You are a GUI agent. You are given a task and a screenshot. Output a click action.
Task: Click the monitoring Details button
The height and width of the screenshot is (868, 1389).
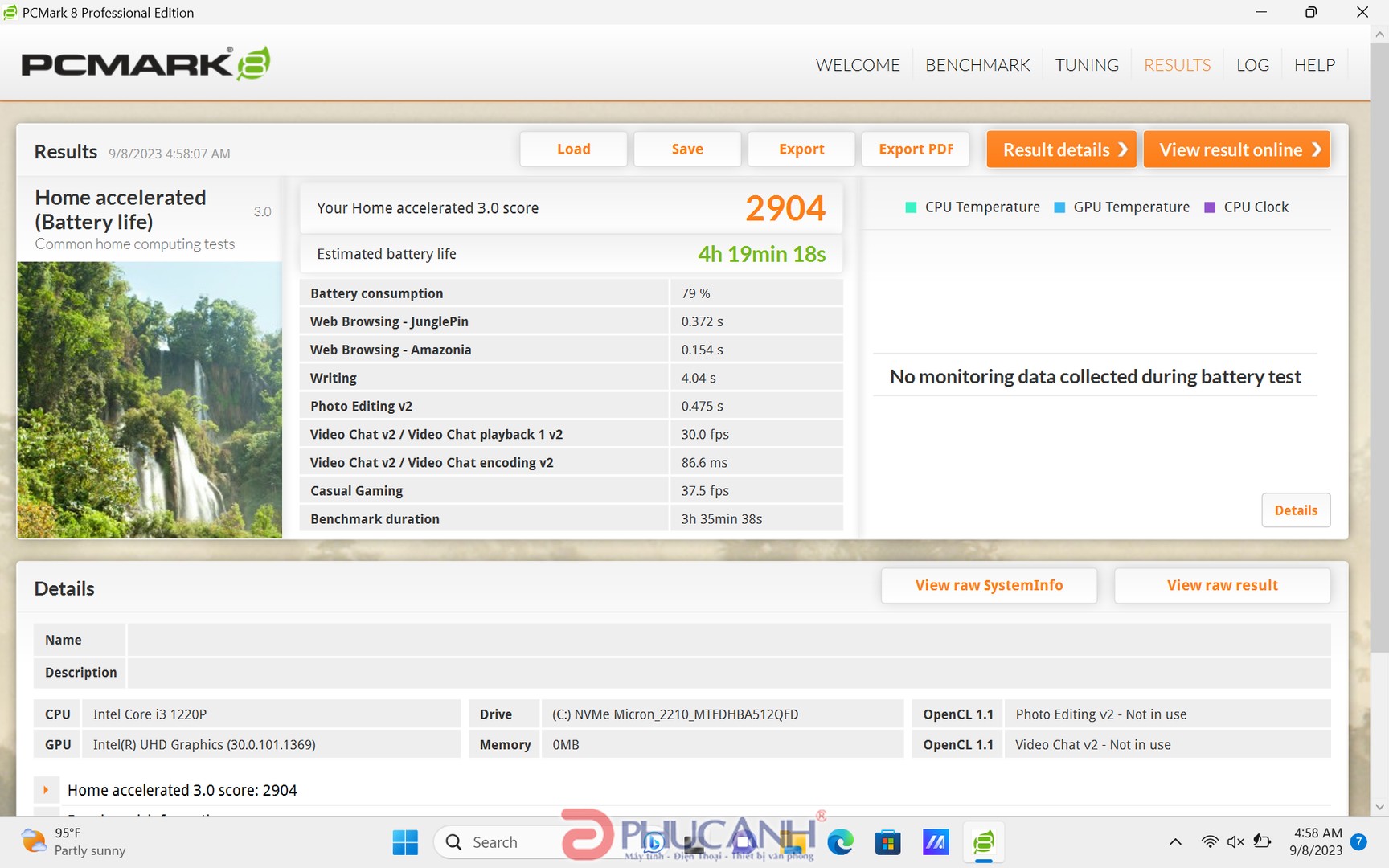coord(1296,510)
